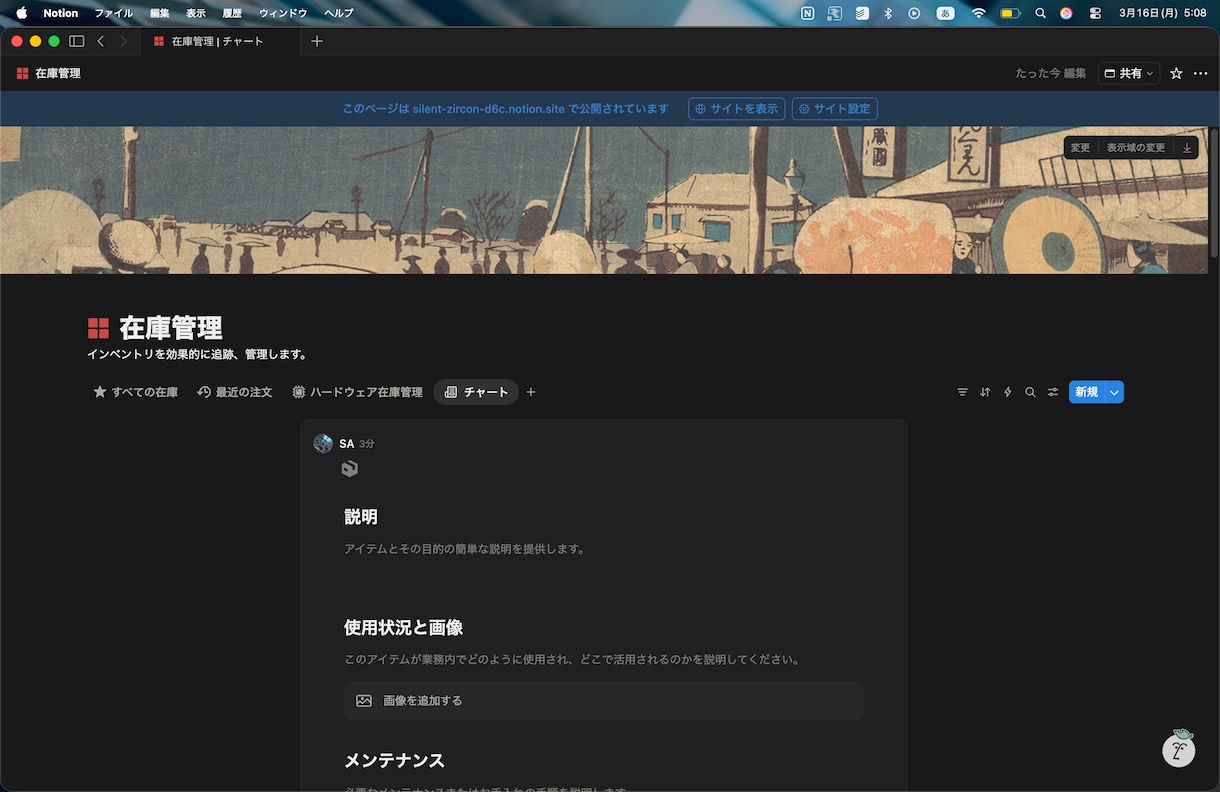Click サイトを表示 button
The image size is (1220, 792).
tap(736, 109)
